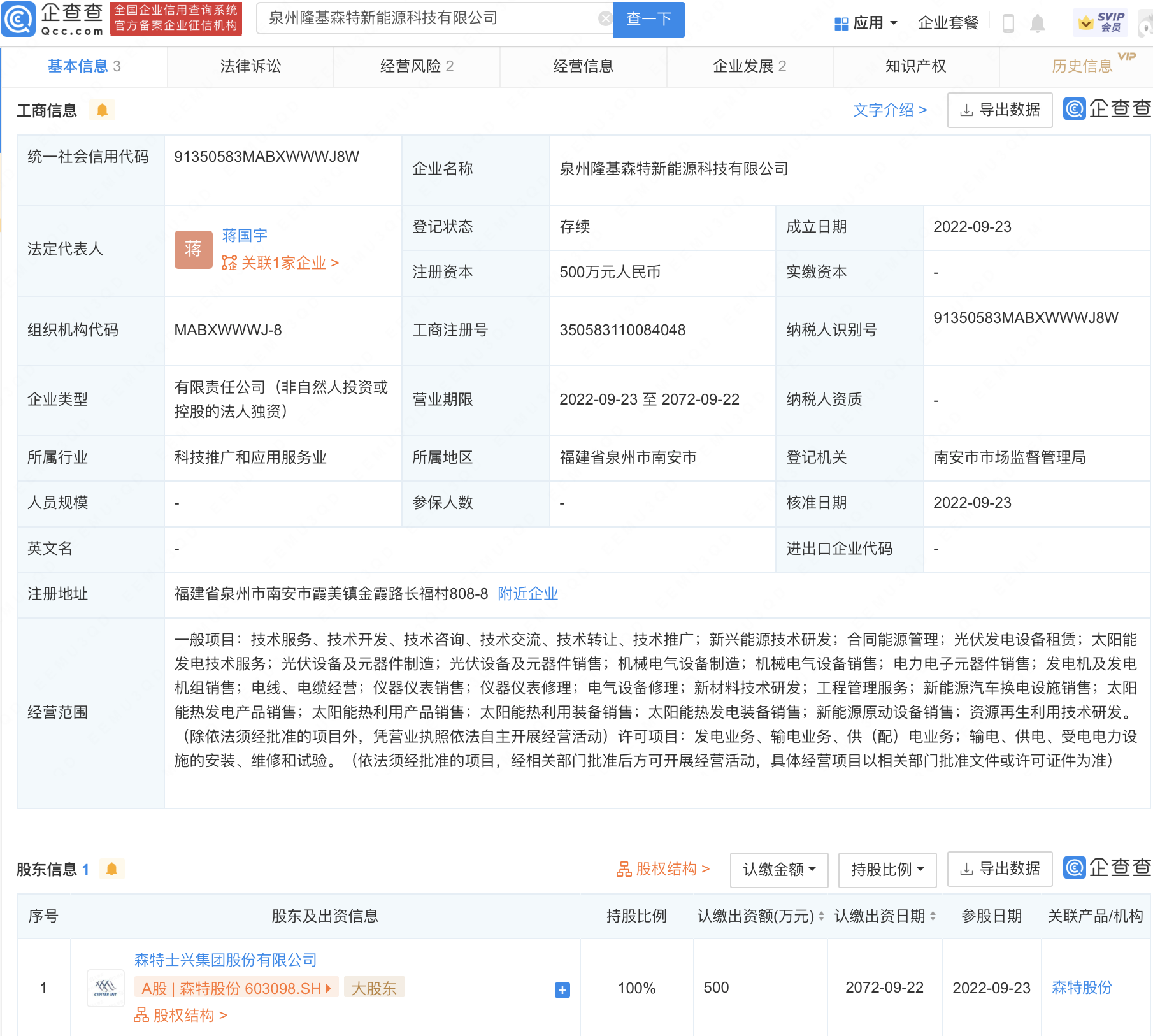This screenshot has width=1153, height=1036.
Task: Click the bell icon beside 工商信息
Action: [102, 110]
